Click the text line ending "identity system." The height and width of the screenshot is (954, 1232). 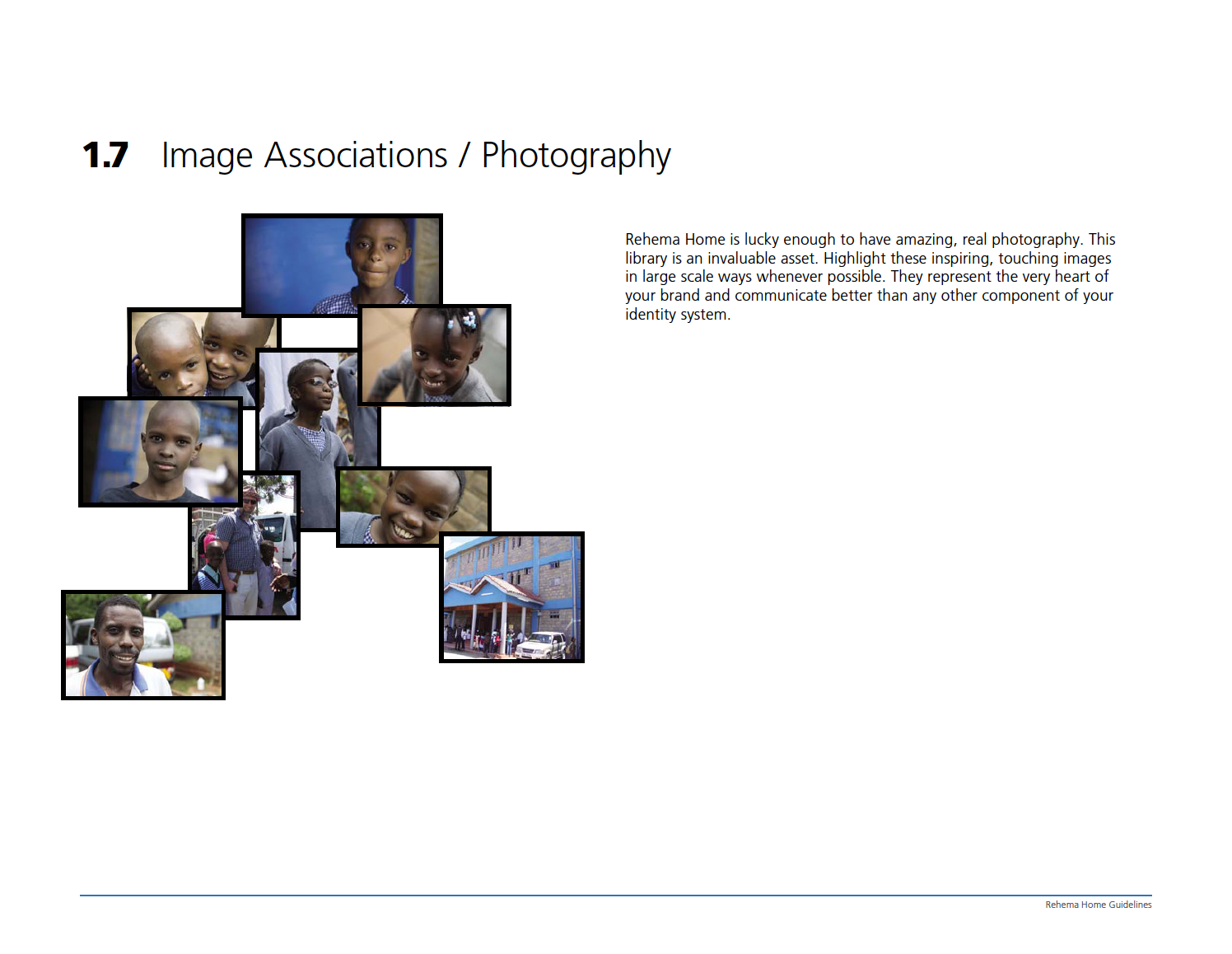677,315
